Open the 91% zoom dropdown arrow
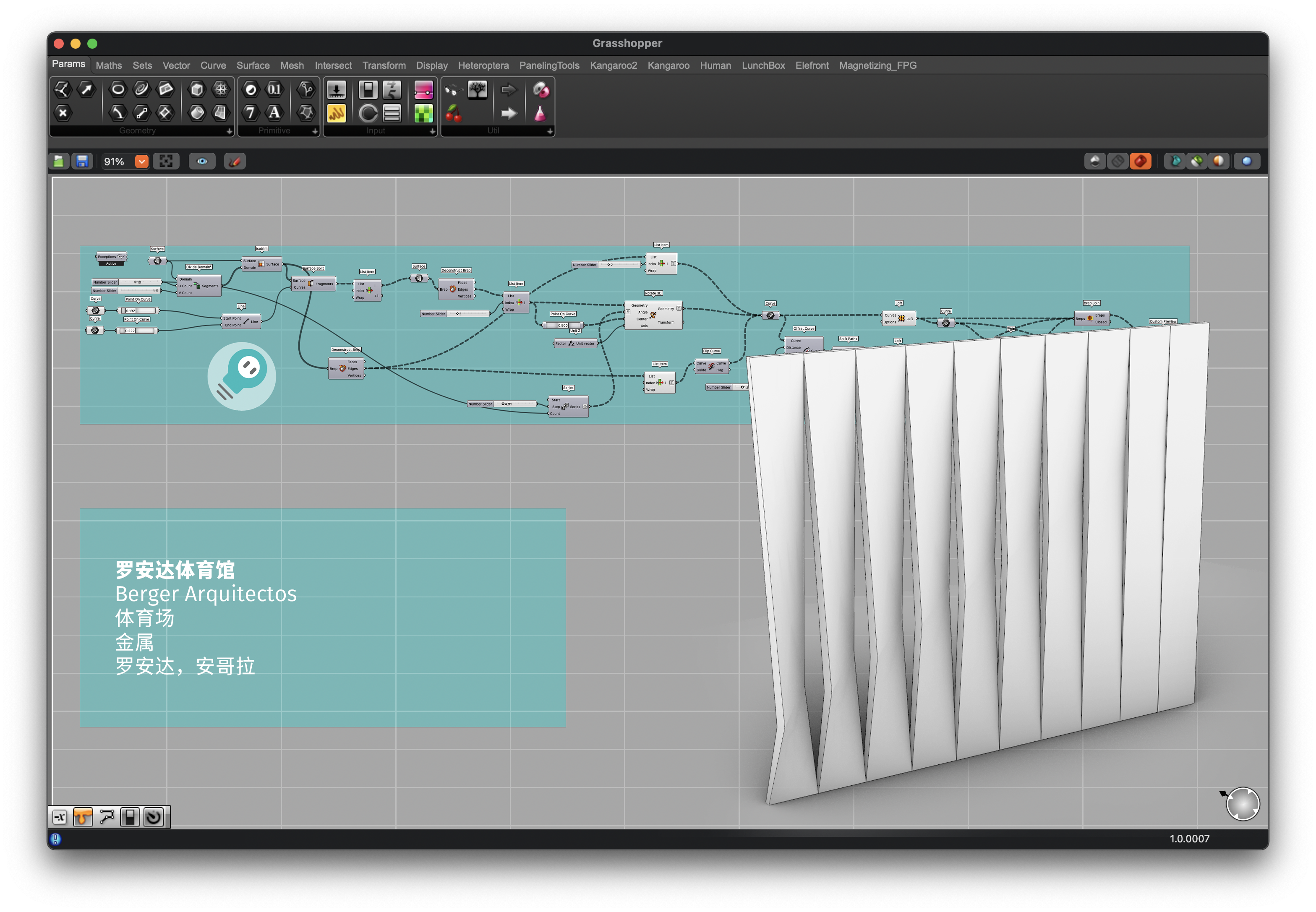The height and width of the screenshot is (912, 1316). pos(142,162)
